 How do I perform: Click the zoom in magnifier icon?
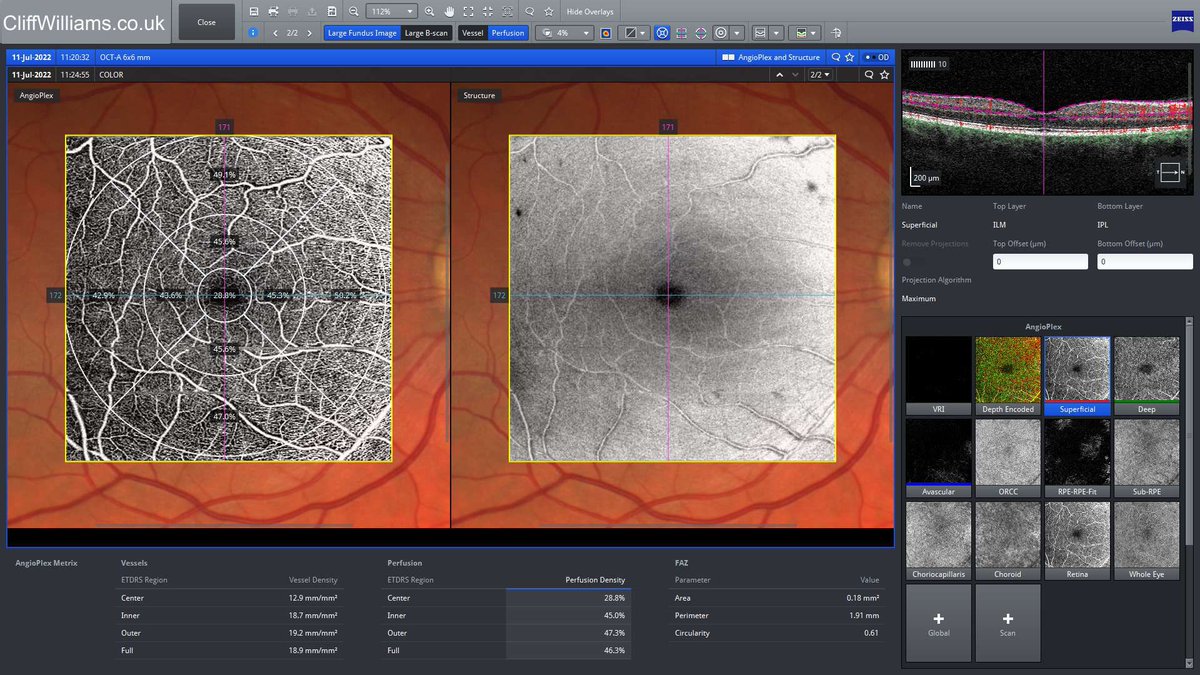tap(430, 11)
